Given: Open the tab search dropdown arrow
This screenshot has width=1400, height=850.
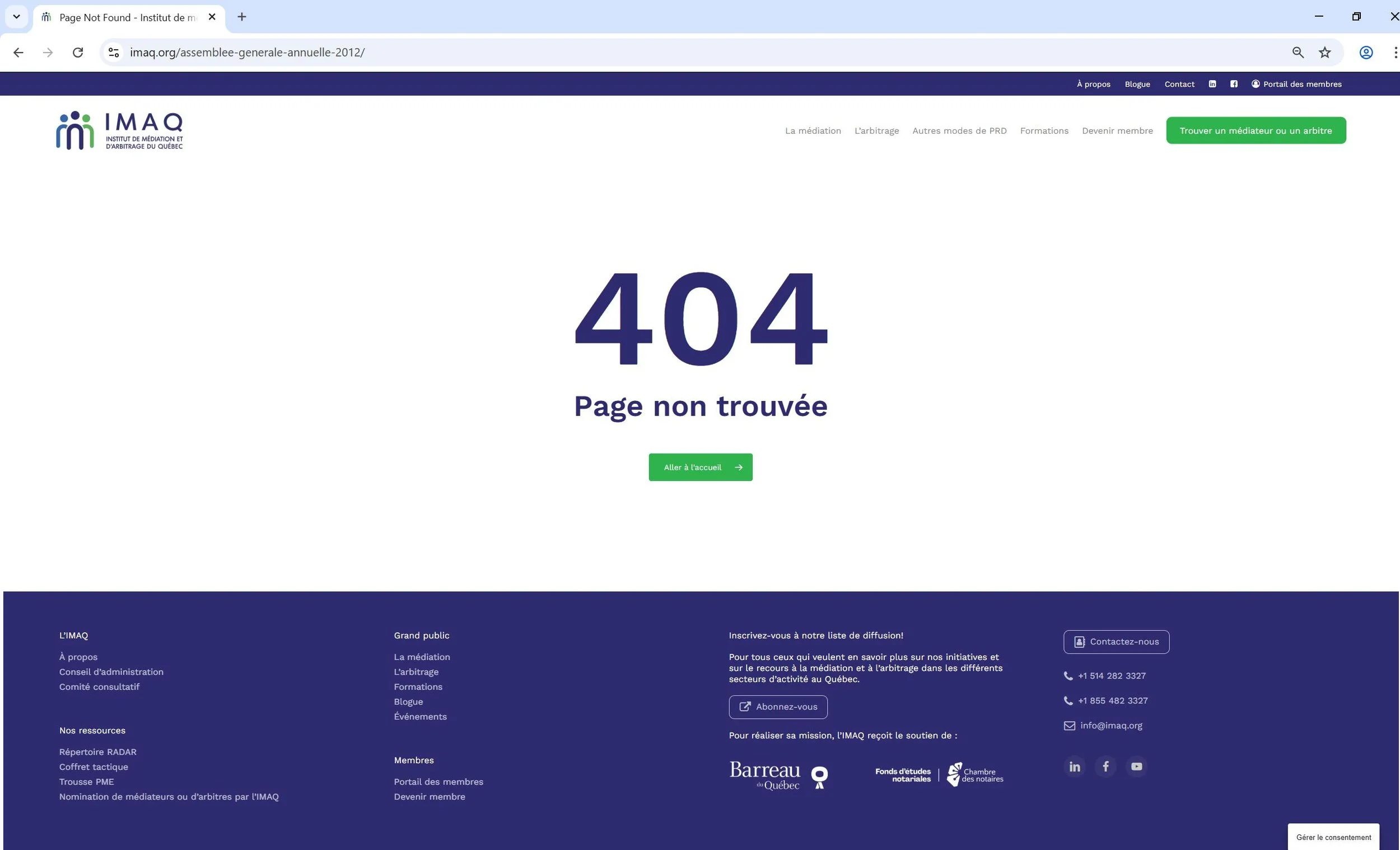Looking at the screenshot, I should pos(16,16).
